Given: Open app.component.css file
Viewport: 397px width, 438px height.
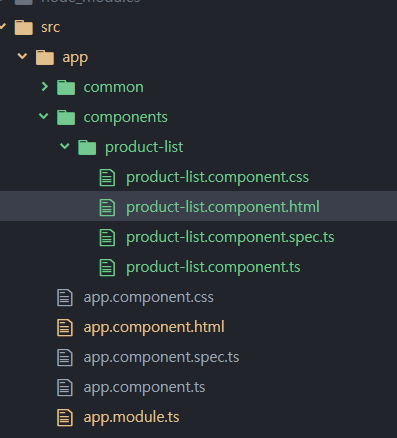Looking at the screenshot, I should tap(149, 298).
